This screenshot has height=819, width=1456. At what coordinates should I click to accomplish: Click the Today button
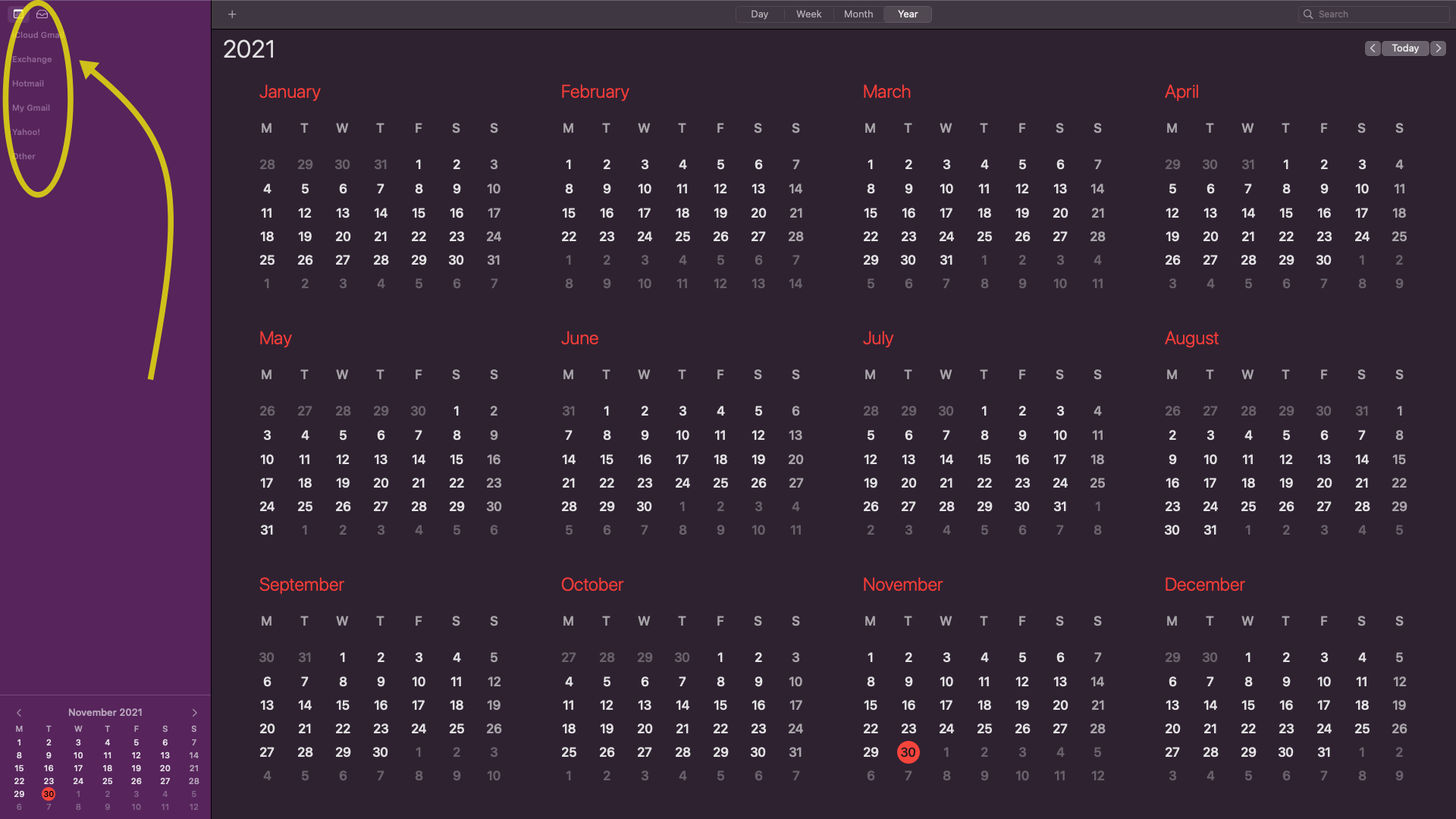1405,49
